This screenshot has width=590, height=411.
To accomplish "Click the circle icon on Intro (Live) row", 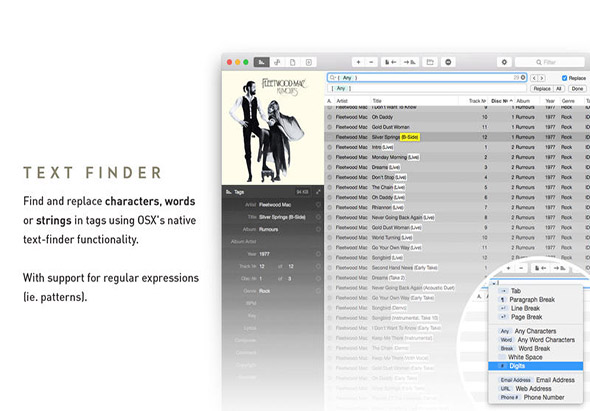I will pyautogui.click(x=330, y=147).
